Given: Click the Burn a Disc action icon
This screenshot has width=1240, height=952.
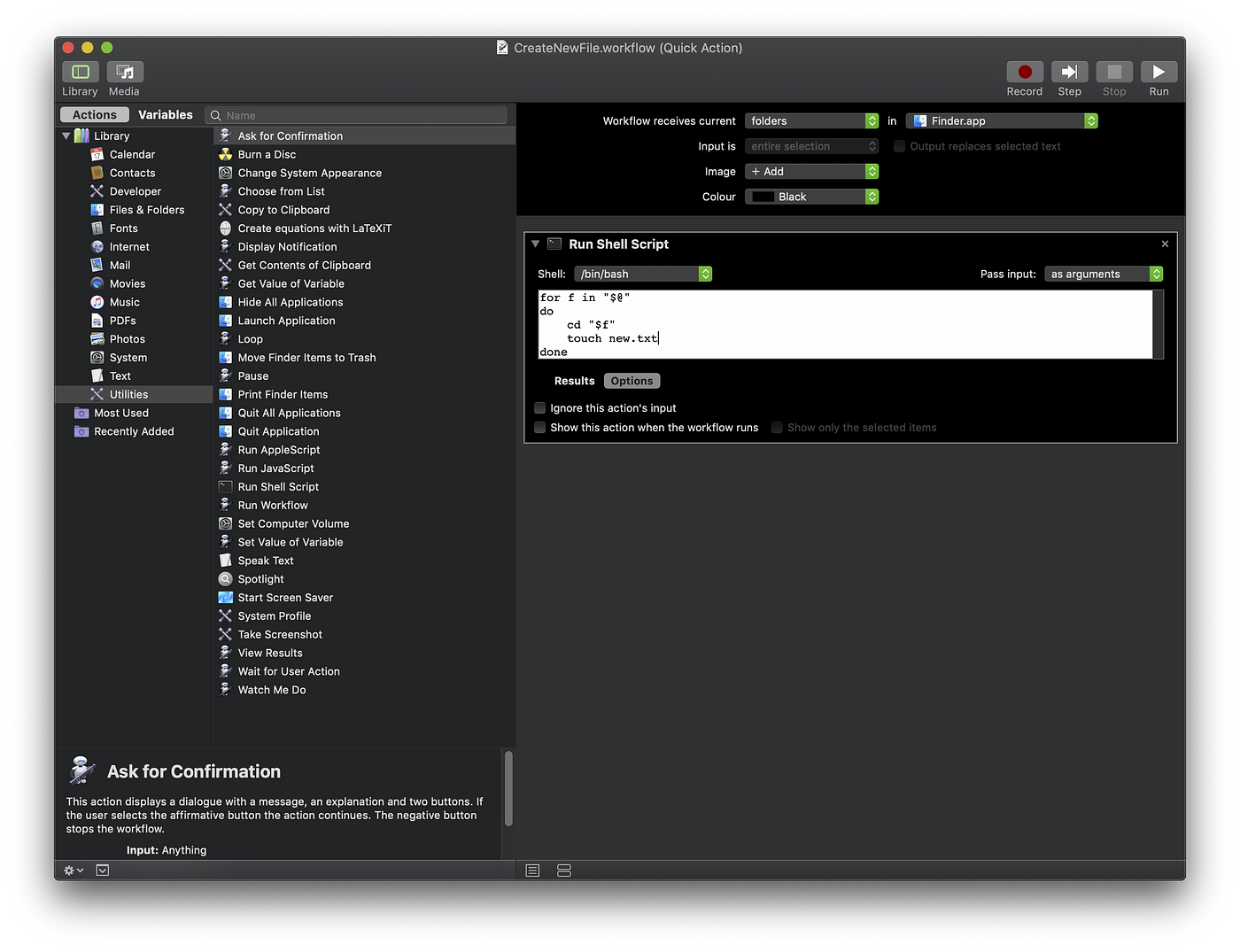Looking at the screenshot, I should [x=226, y=154].
